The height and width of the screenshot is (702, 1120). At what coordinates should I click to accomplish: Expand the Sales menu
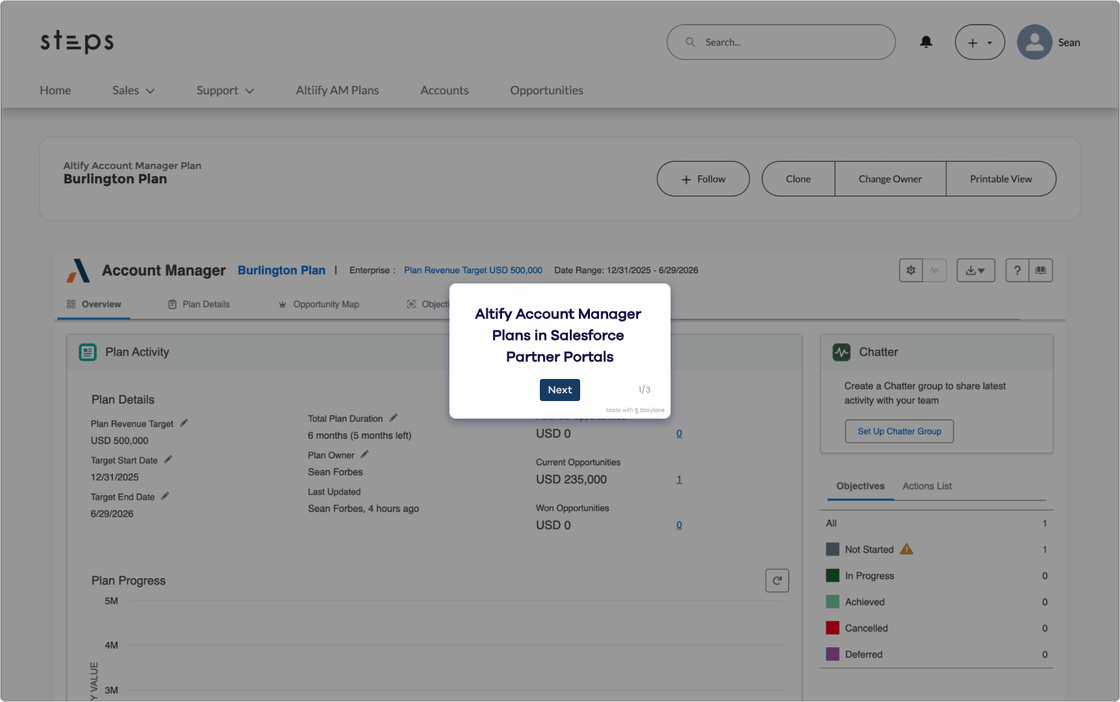pos(134,90)
